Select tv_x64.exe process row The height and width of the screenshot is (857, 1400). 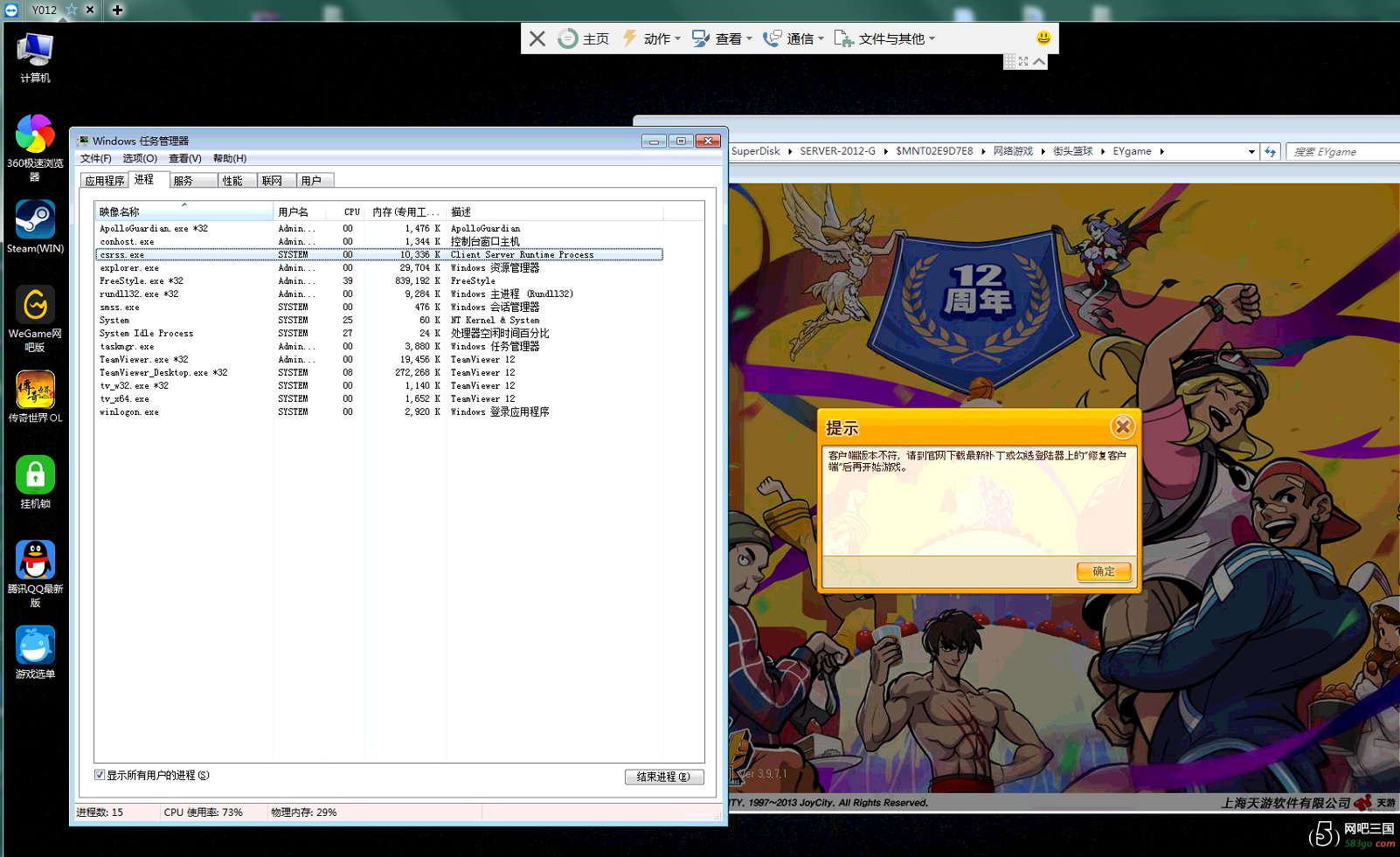378,398
